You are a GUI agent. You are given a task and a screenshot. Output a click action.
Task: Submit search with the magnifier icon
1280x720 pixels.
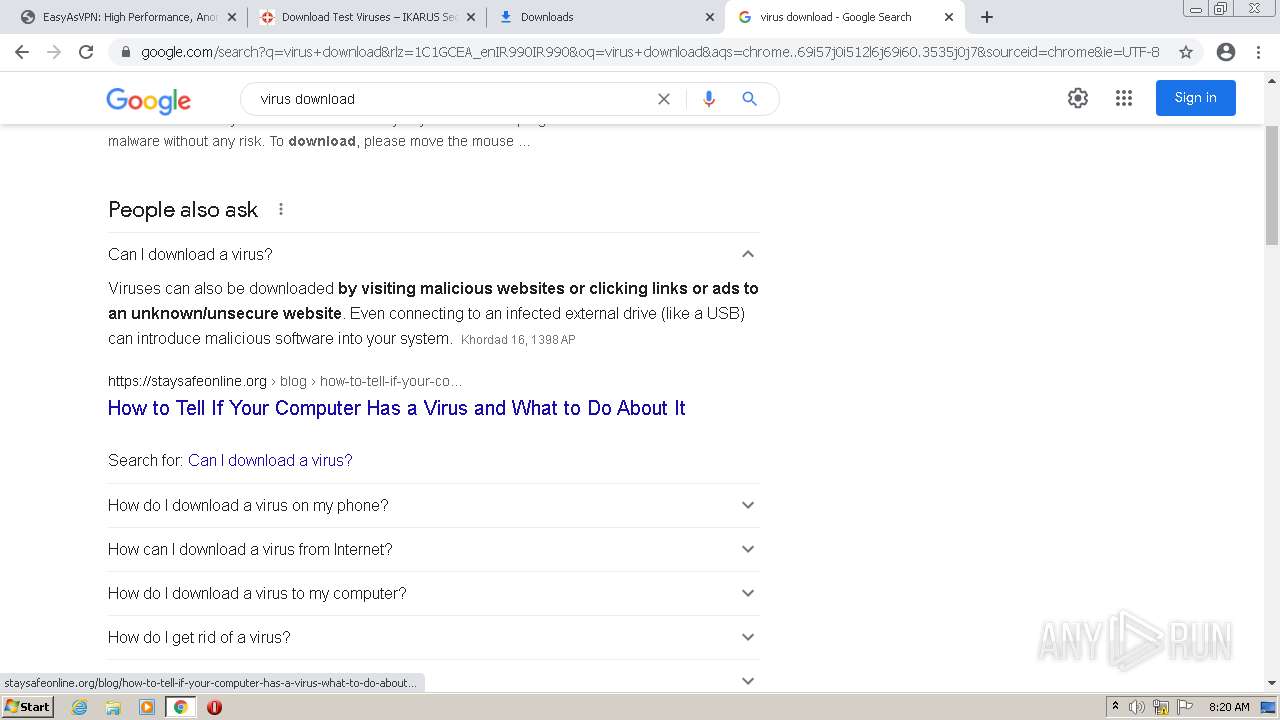tap(749, 99)
